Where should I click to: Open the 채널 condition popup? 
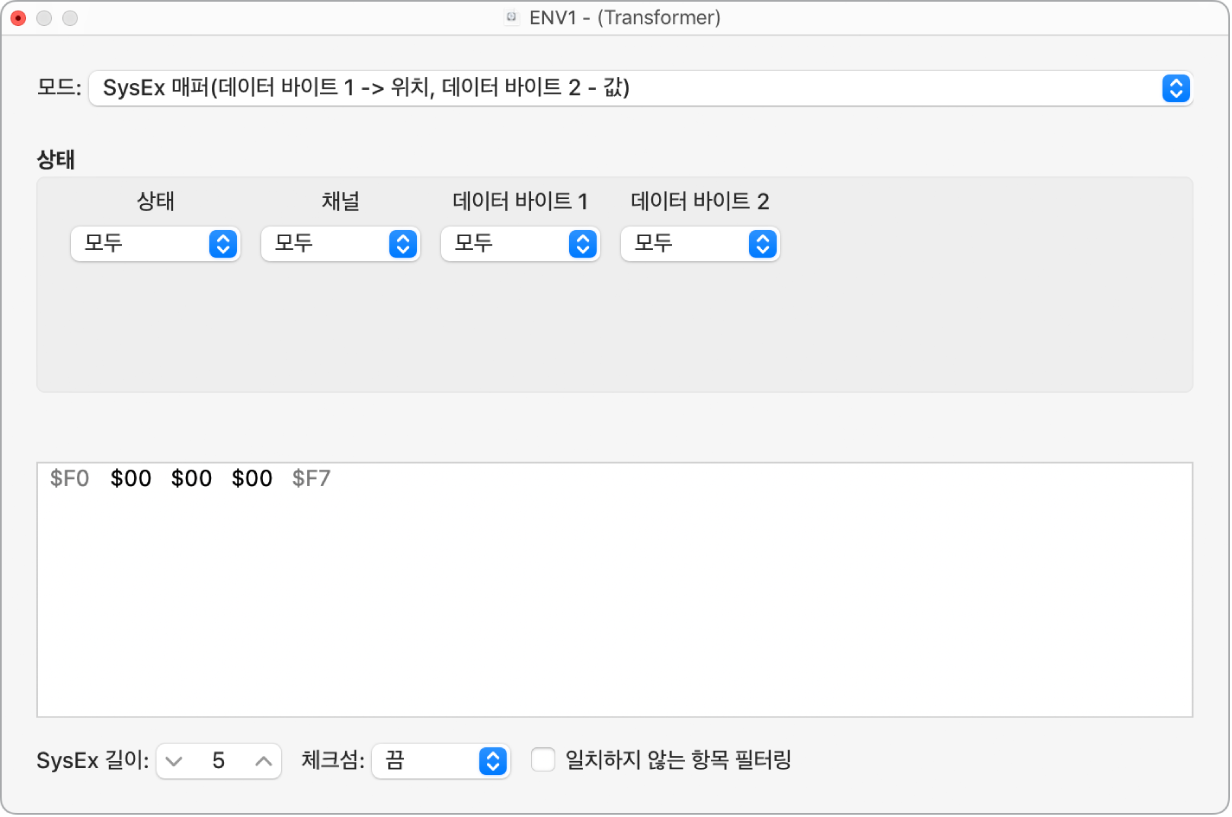pyautogui.click(x=339, y=243)
